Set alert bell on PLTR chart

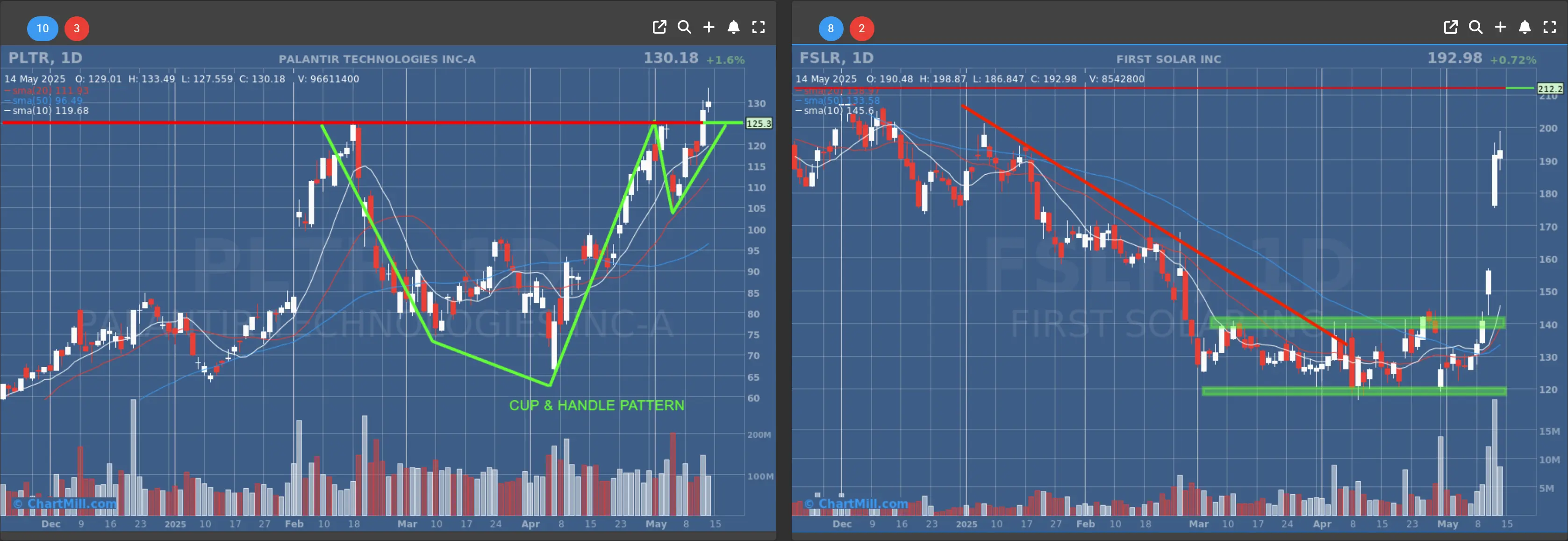coord(733,27)
